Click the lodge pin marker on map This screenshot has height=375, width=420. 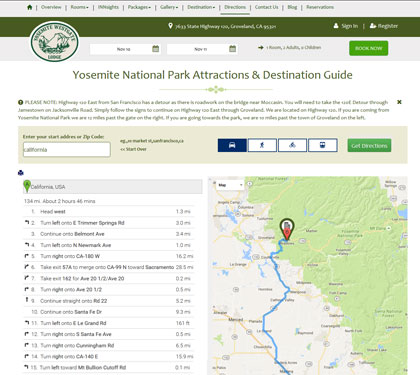tap(287, 227)
